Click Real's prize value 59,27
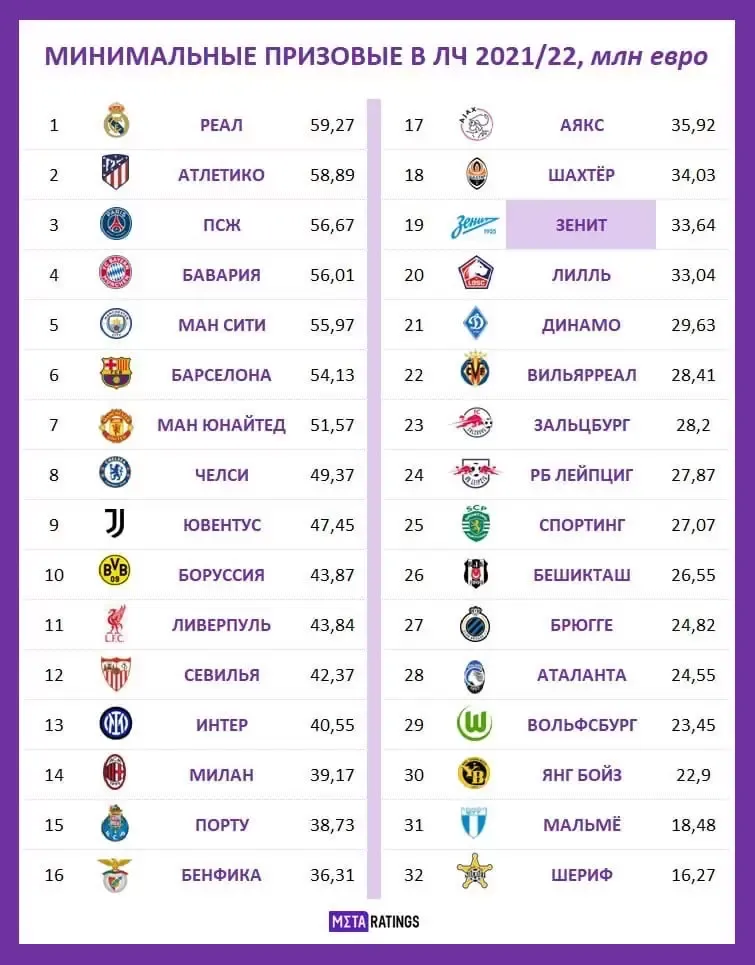The width and height of the screenshot is (755, 965). (332, 125)
